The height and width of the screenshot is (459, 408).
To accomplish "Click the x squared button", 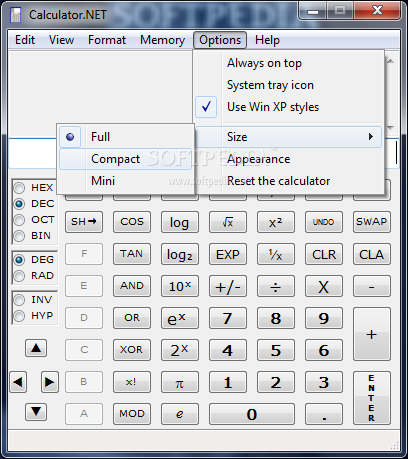I will (x=276, y=222).
